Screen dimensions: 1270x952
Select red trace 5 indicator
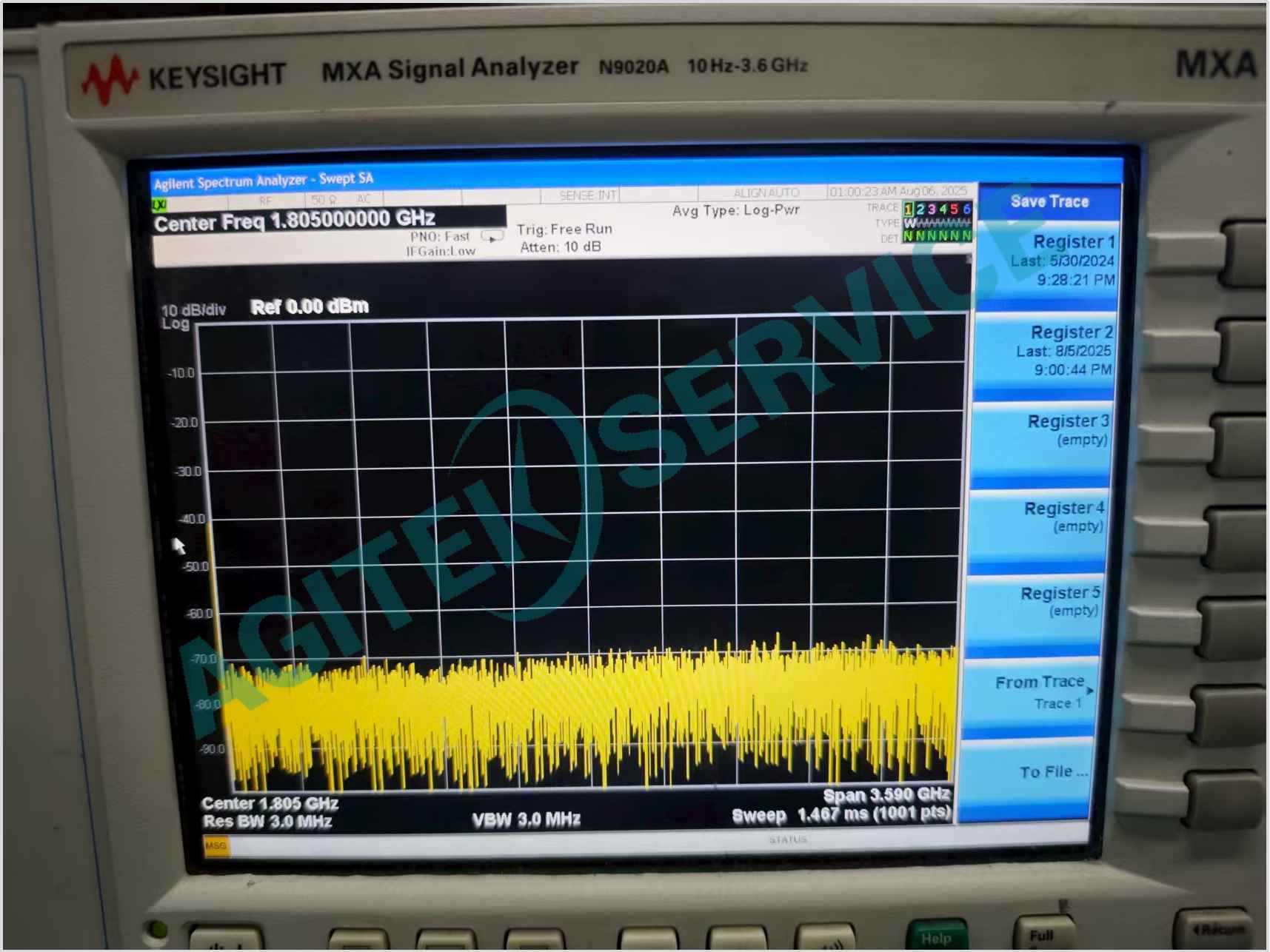tap(955, 209)
